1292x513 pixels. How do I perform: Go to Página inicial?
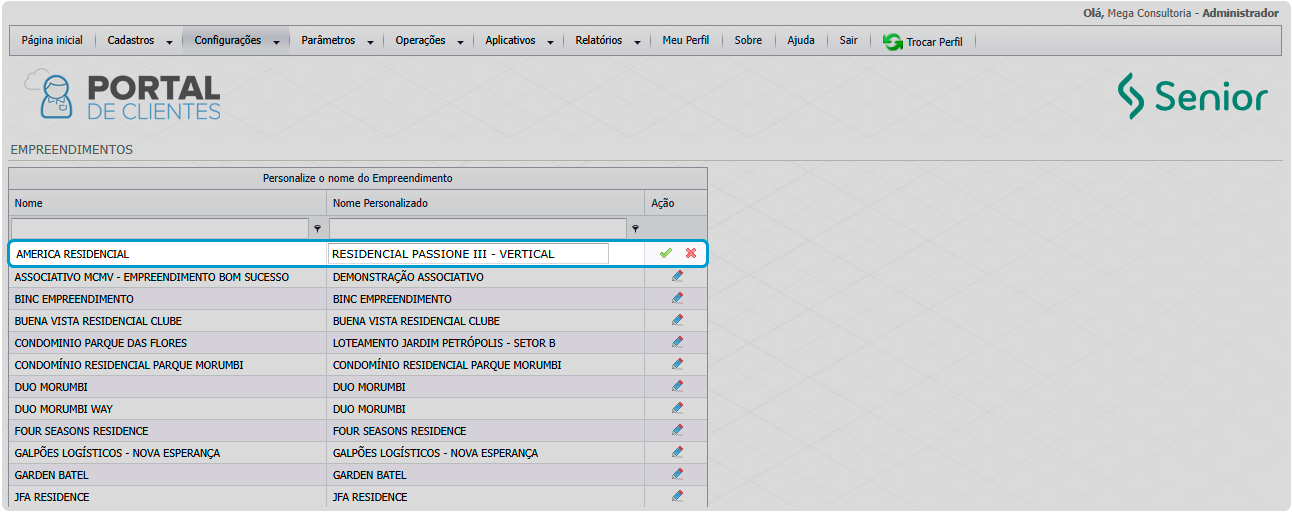tap(52, 41)
